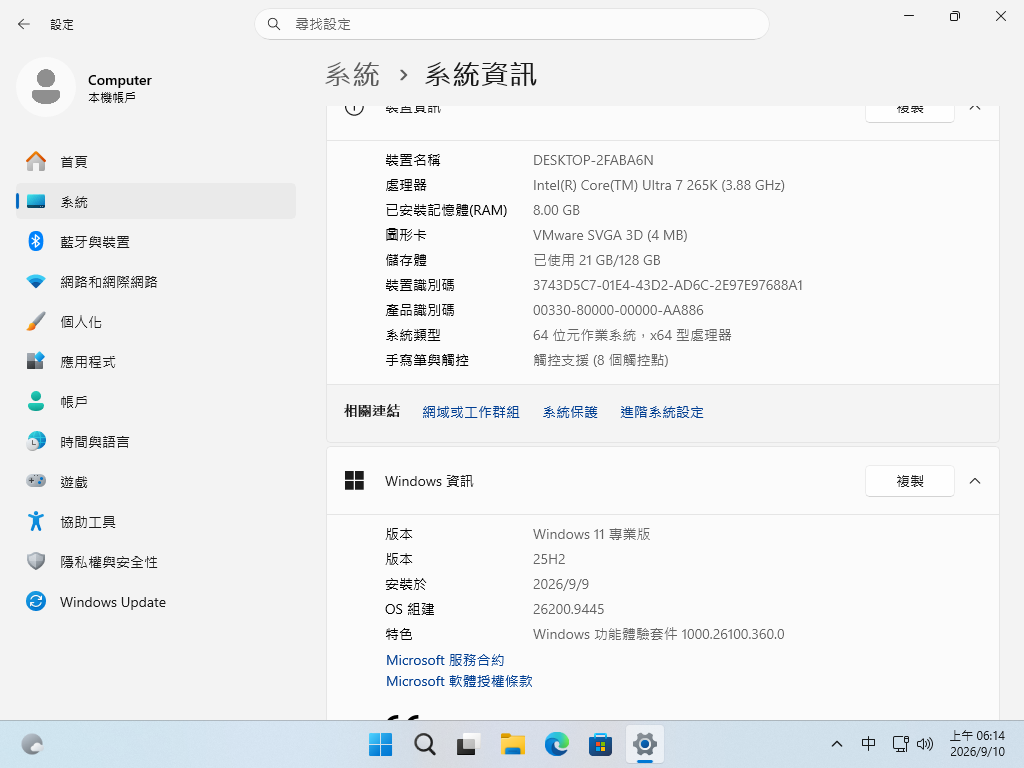
Task: Open Microsoft Edge from the taskbar
Action: tap(556, 744)
